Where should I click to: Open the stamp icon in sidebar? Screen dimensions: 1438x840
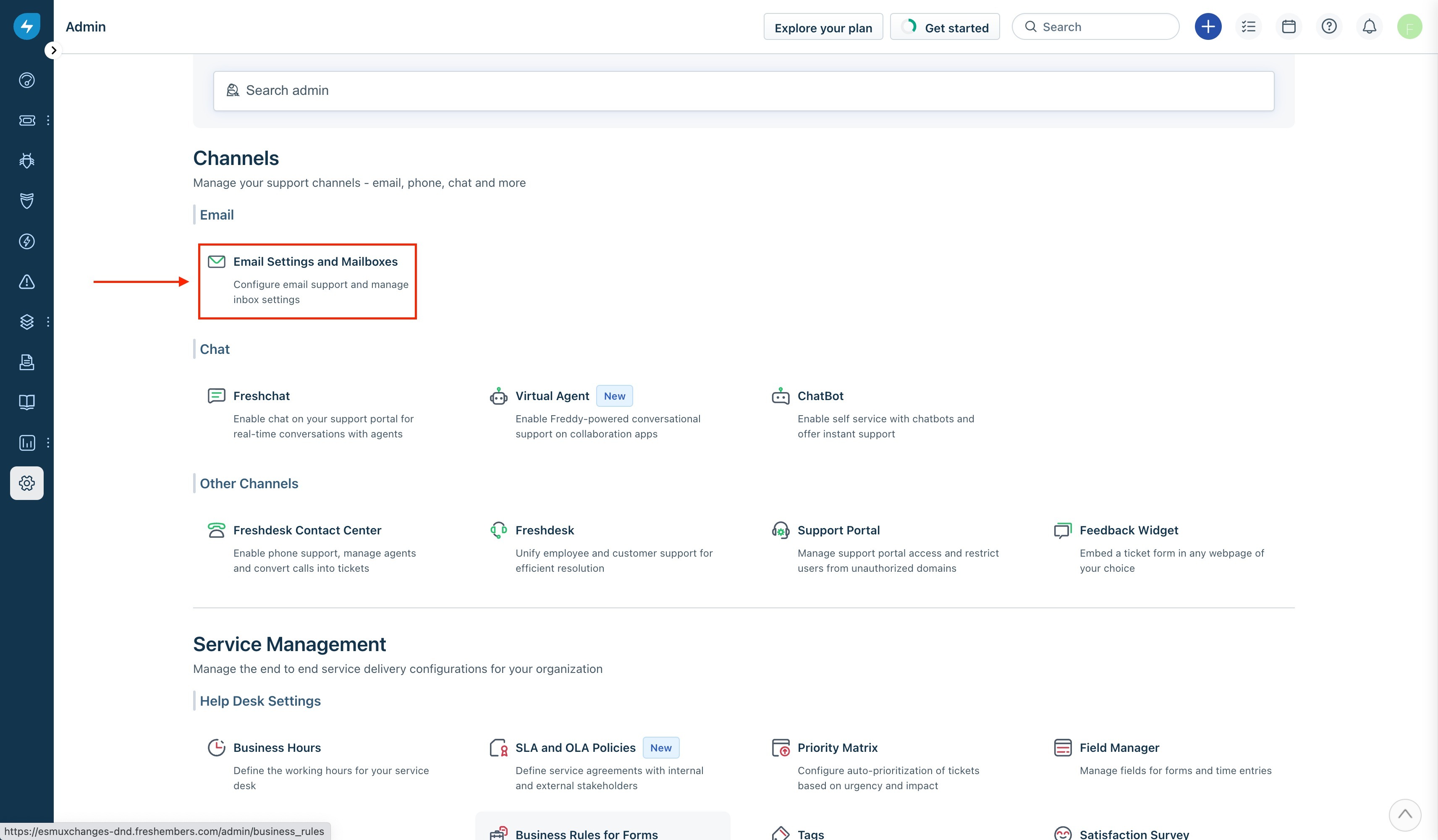(x=27, y=362)
